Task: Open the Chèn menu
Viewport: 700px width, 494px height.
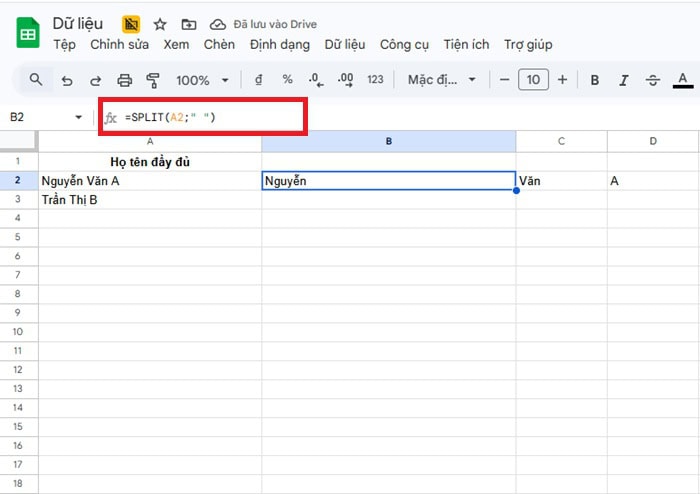Action: coord(219,45)
